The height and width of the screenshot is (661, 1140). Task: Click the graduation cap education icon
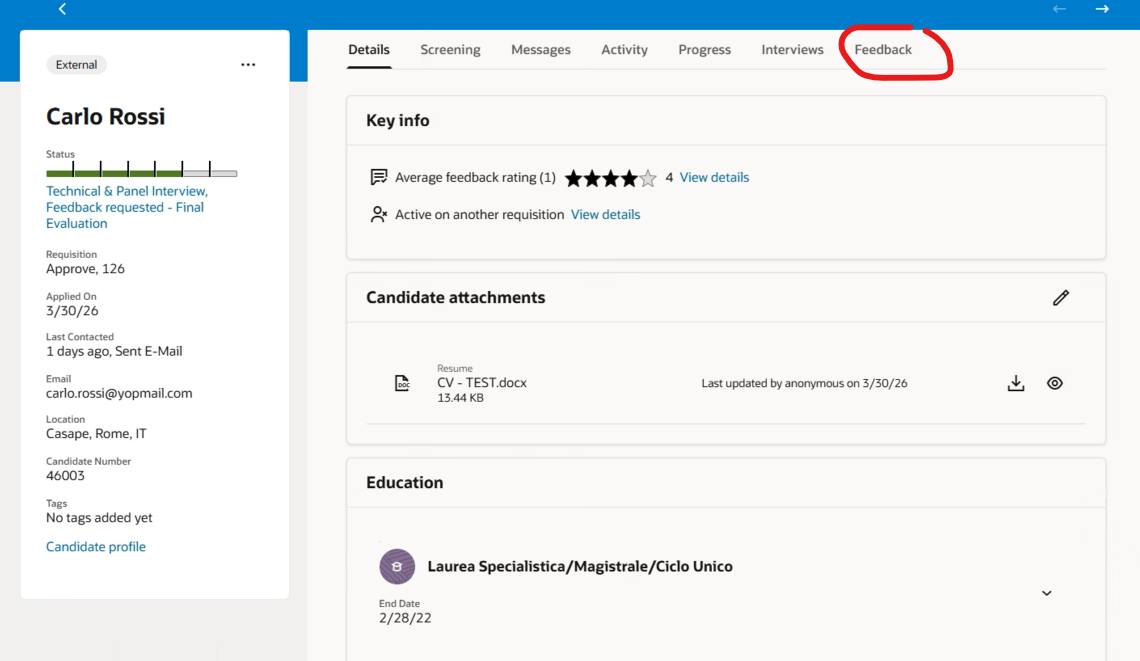(397, 567)
